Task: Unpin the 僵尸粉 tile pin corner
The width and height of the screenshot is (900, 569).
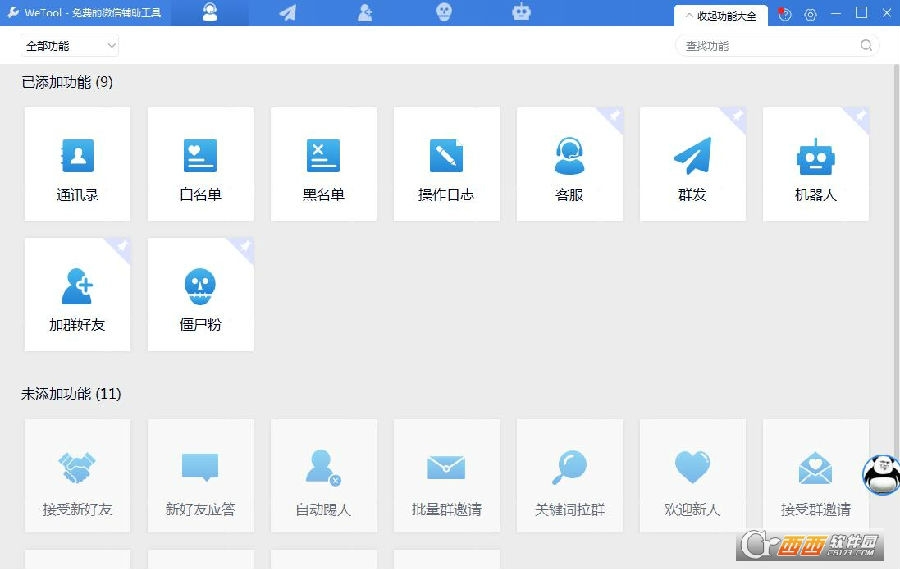Action: coord(244,247)
